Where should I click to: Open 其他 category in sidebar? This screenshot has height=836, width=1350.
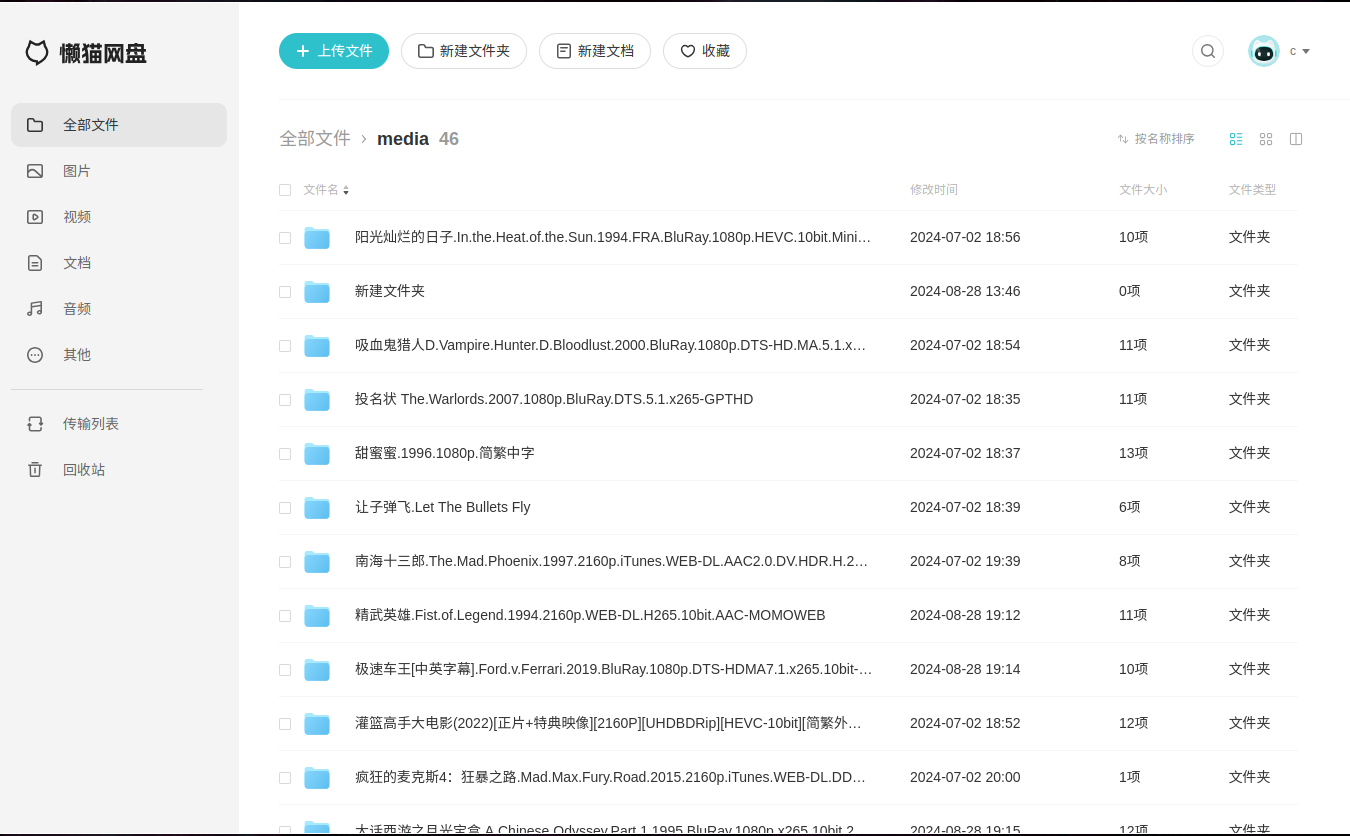[119, 355]
